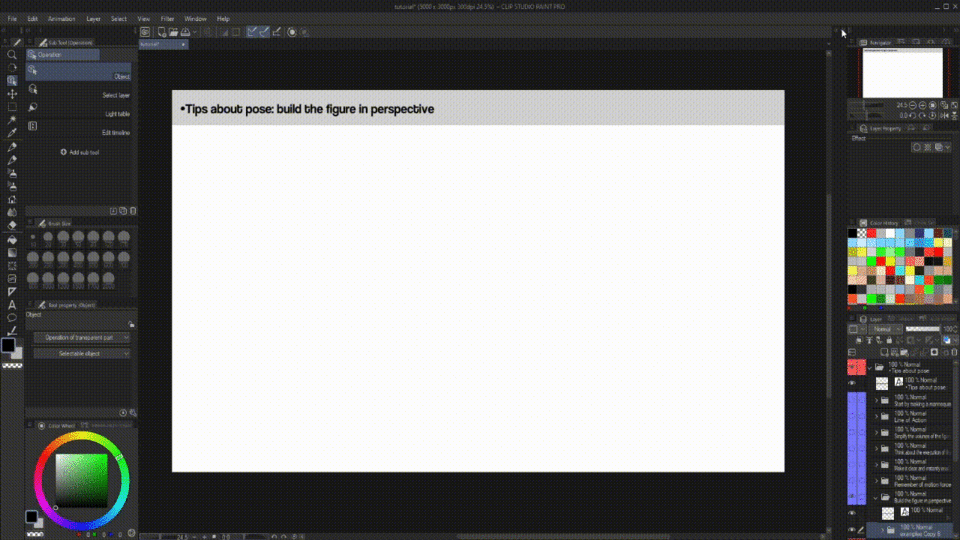960x540 pixels.
Task: Select the Ruler tool
Action: click(x=12, y=291)
